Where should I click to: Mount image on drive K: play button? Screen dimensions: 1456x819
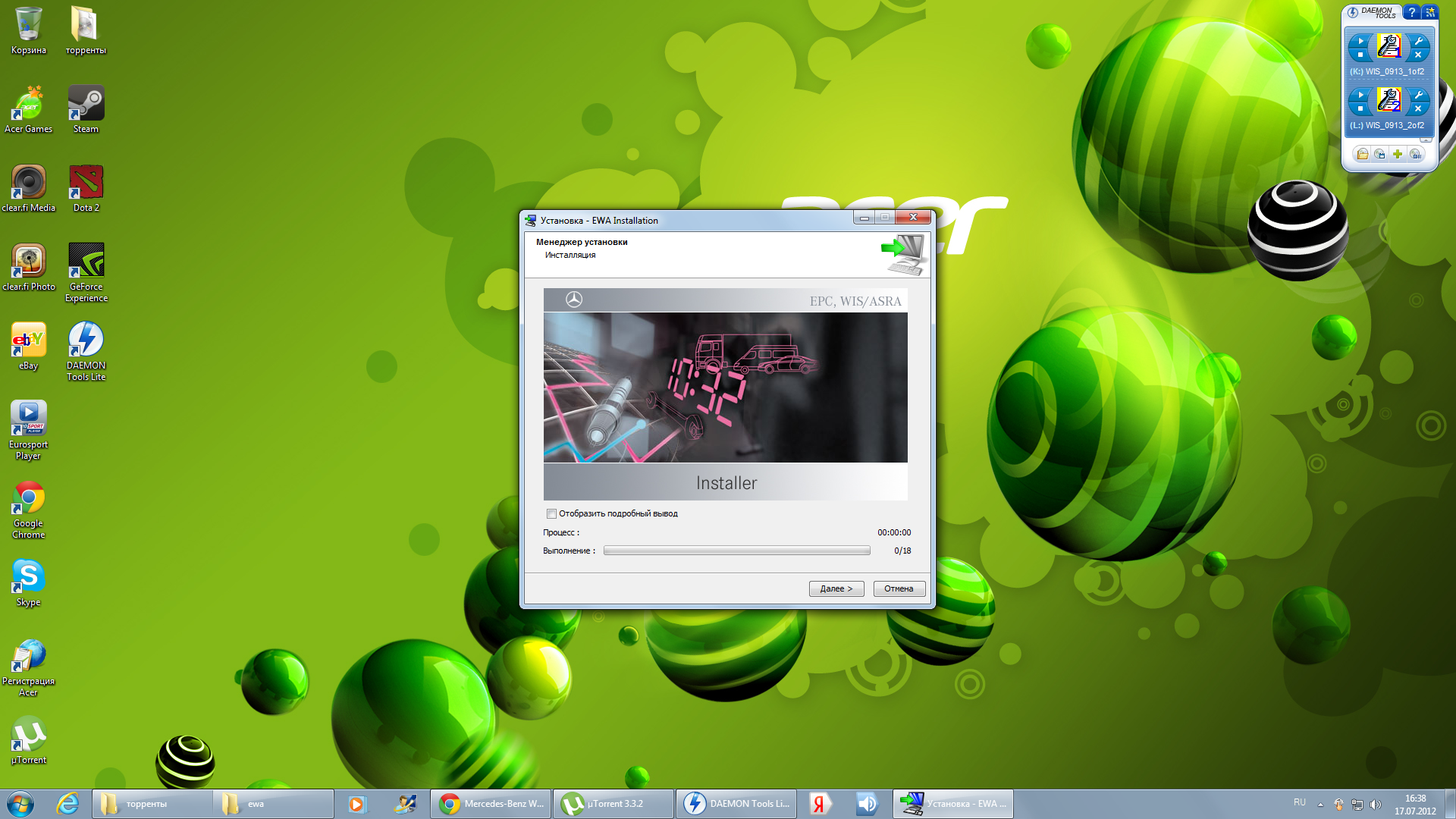click(1360, 41)
